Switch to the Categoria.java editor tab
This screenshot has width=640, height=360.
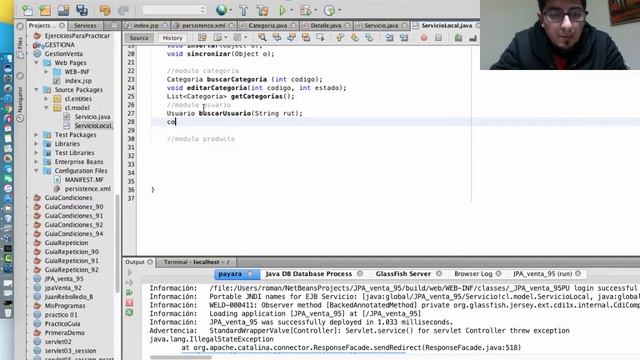[268, 25]
